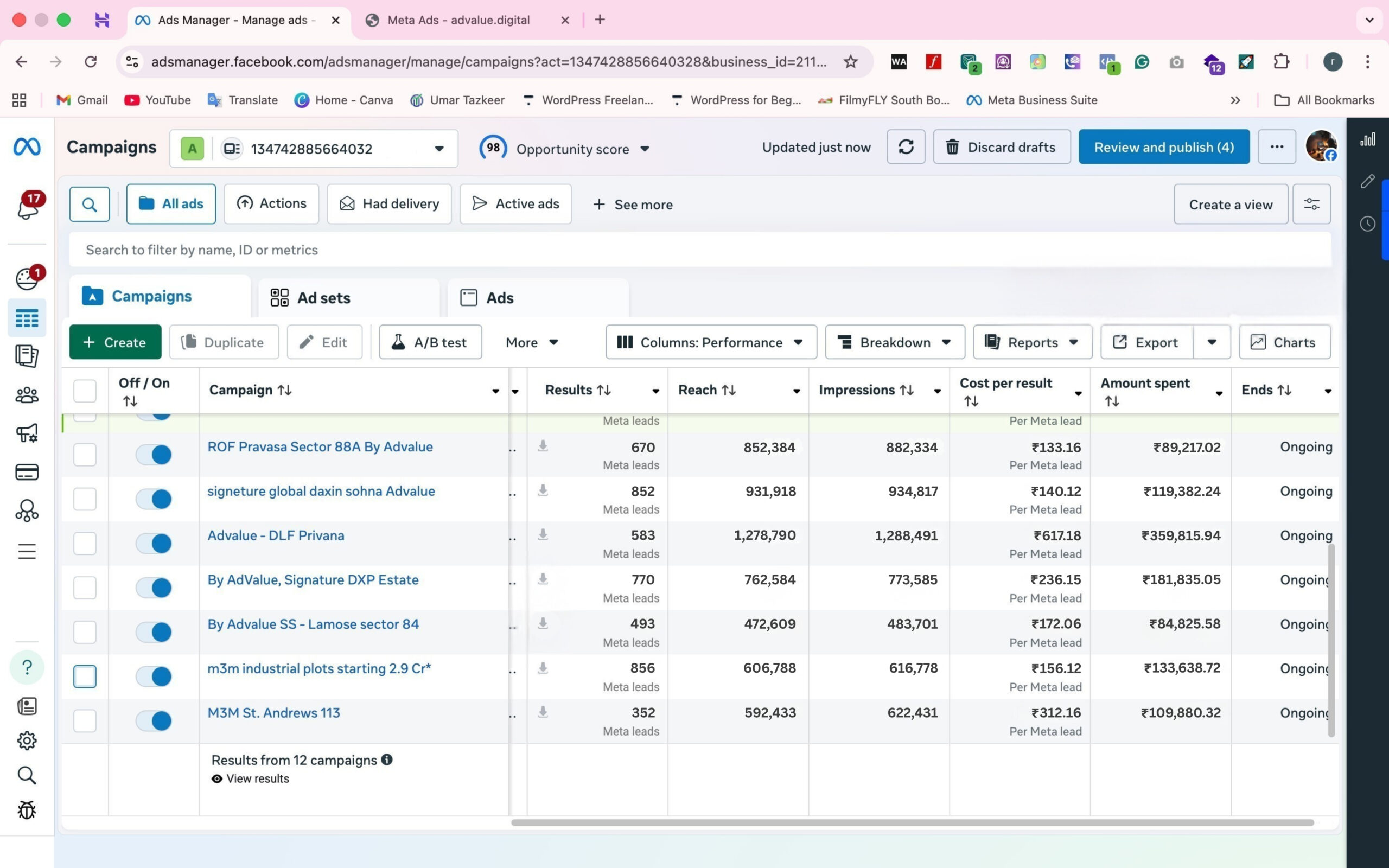Click download icon for DLF Privana results
1389x868 pixels.
tap(543, 535)
